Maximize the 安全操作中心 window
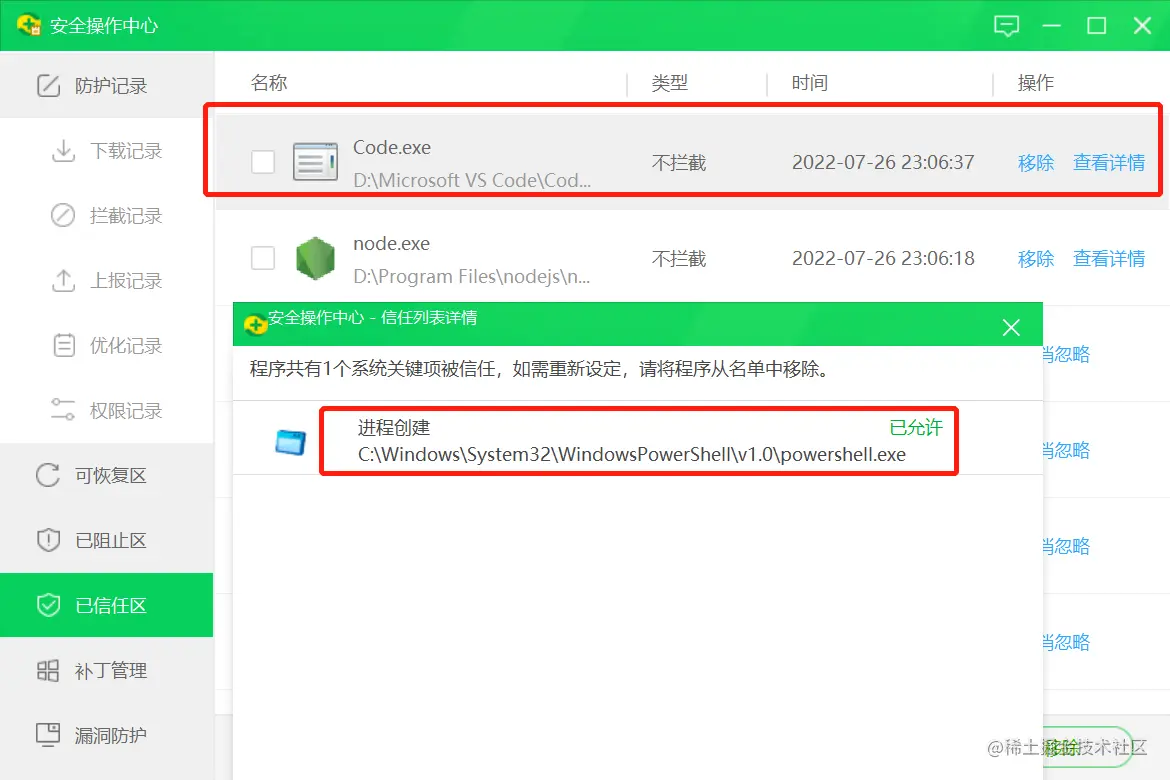 (x=1097, y=26)
